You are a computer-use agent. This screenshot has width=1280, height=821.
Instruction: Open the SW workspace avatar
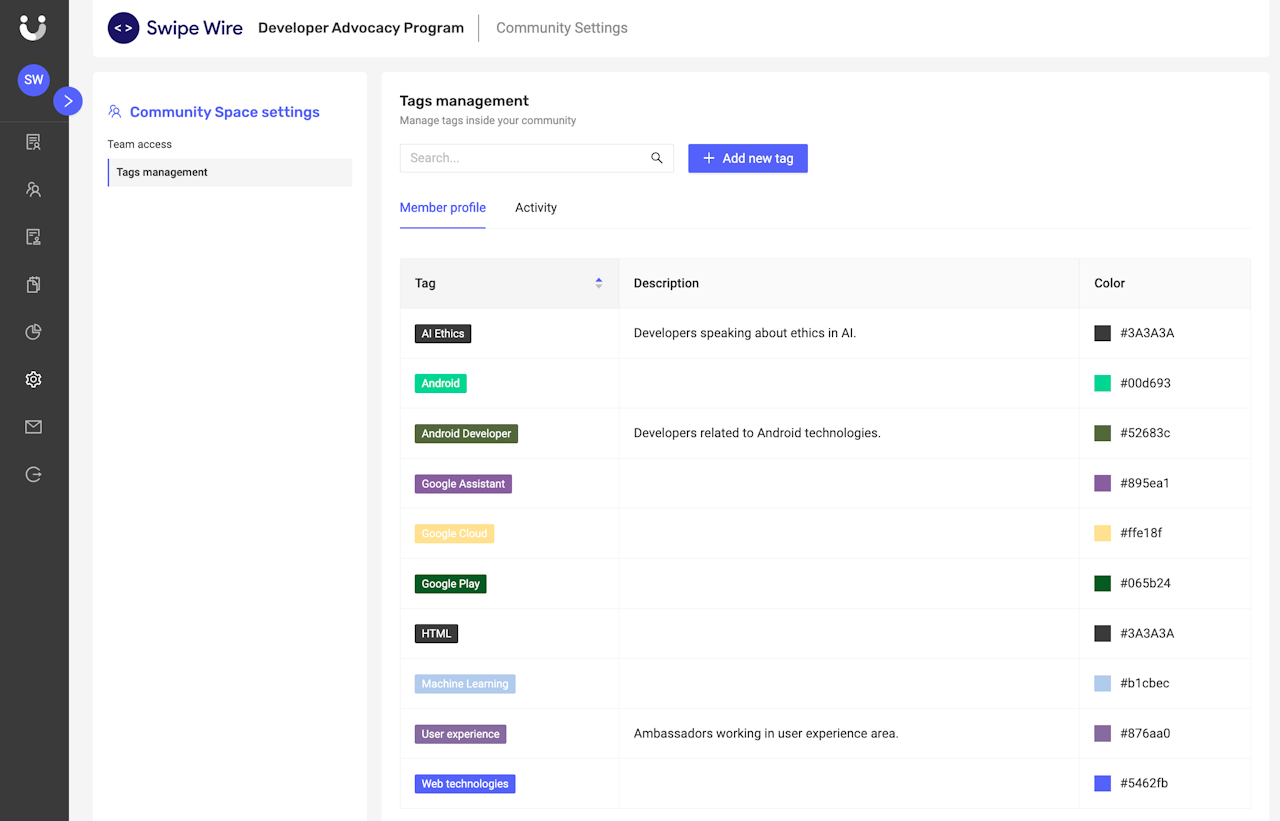pyautogui.click(x=34, y=80)
